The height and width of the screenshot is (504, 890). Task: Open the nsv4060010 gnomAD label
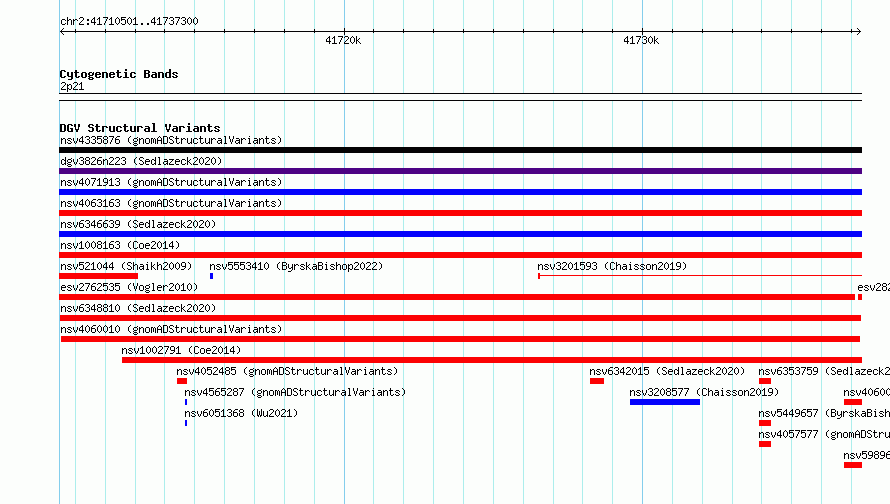(171, 329)
